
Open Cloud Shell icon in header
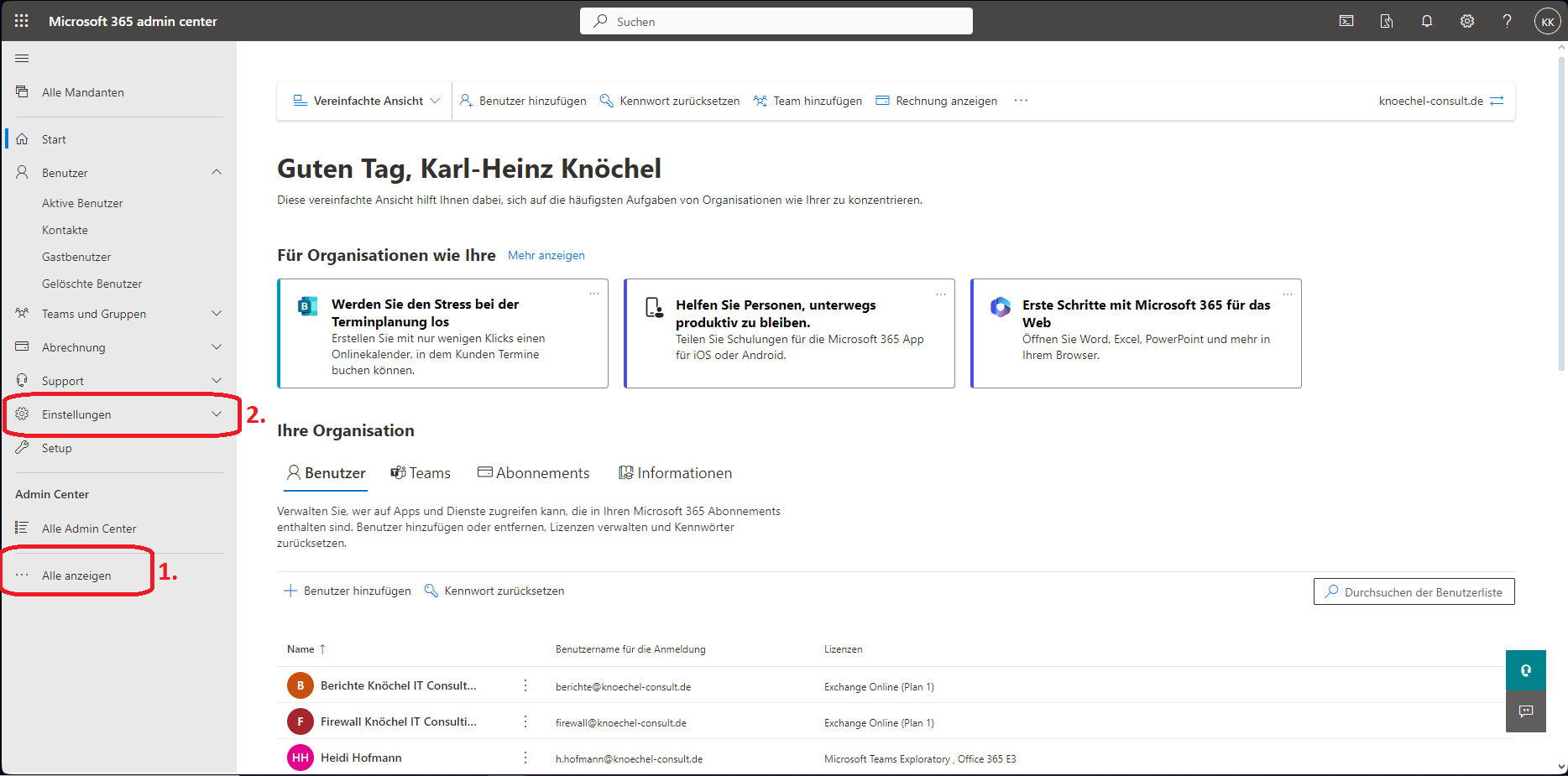(x=1346, y=21)
